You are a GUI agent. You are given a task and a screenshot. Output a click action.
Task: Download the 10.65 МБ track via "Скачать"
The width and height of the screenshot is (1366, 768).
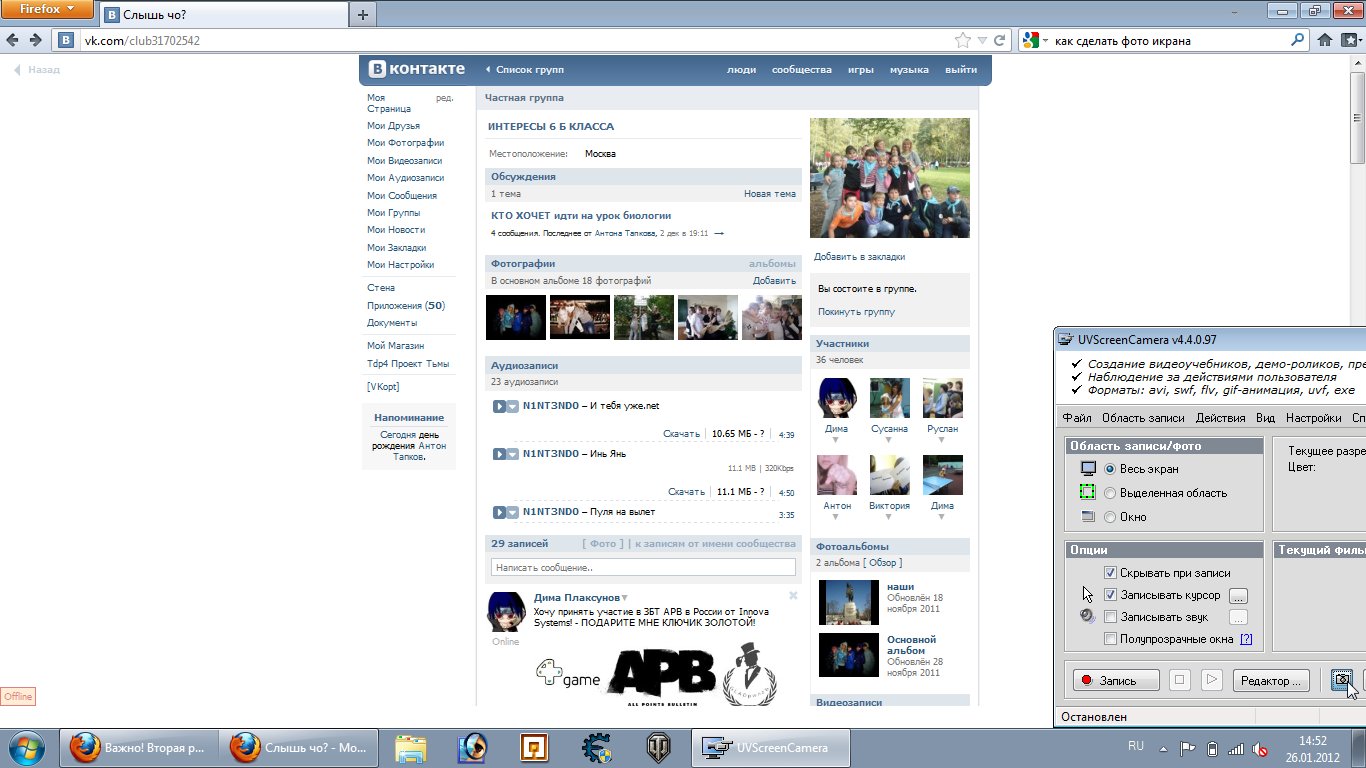tap(681, 434)
